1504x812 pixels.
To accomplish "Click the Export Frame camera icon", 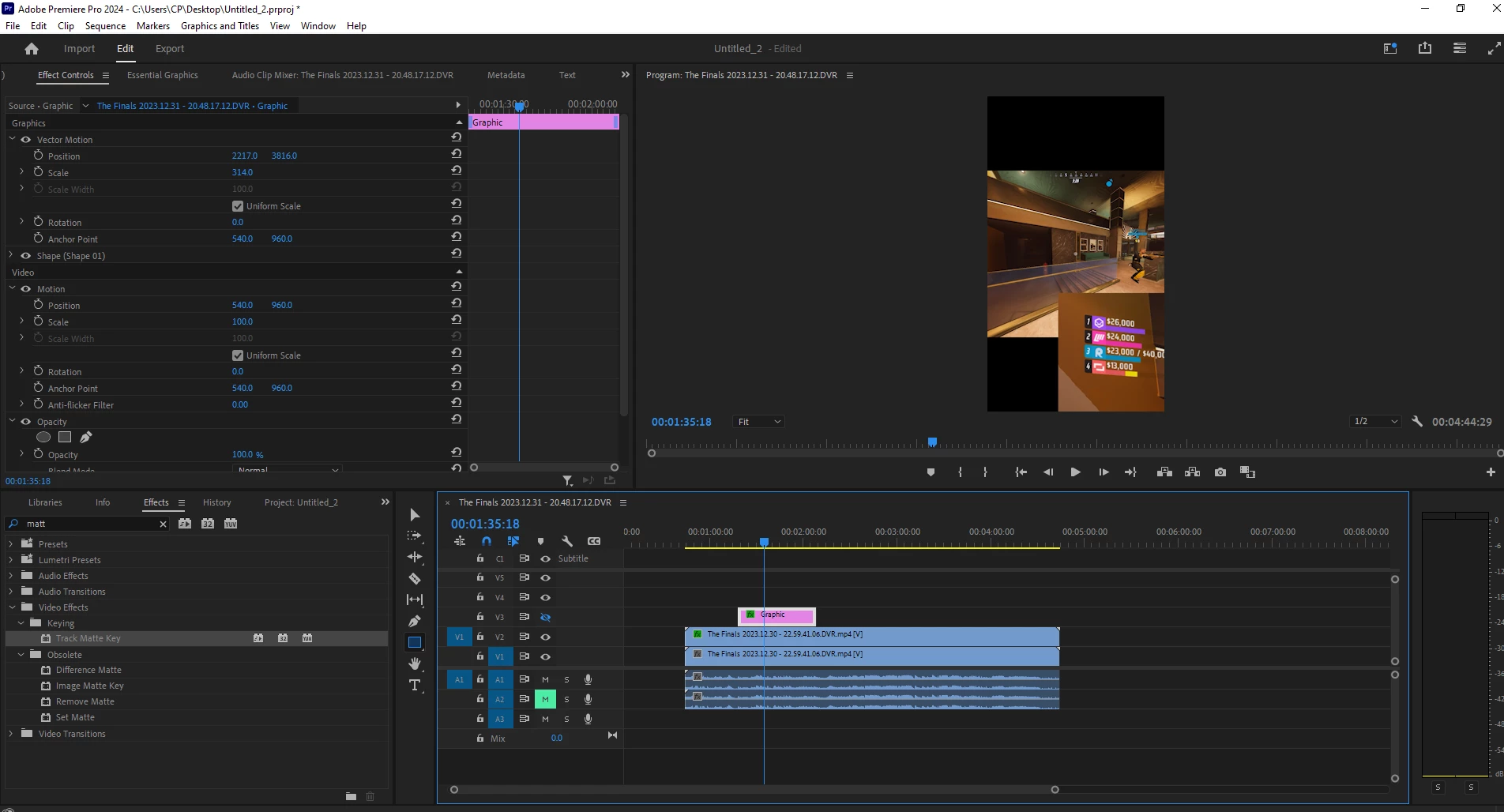I will click(x=1220, y=472).
